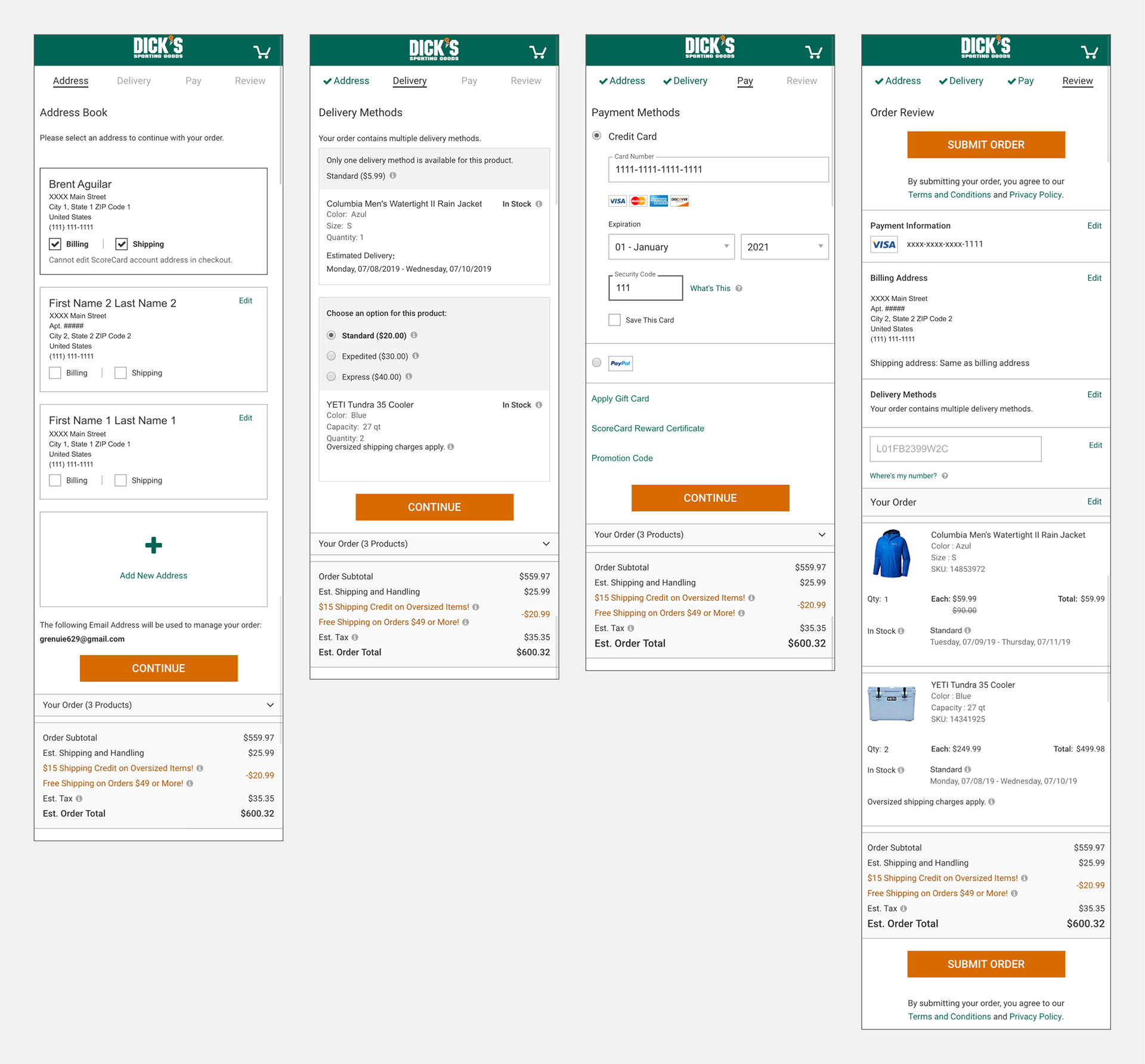Select the Express ($40.00) delivery option
The width and height of the screenshot is (1145, 1064).
coord(331,376)
